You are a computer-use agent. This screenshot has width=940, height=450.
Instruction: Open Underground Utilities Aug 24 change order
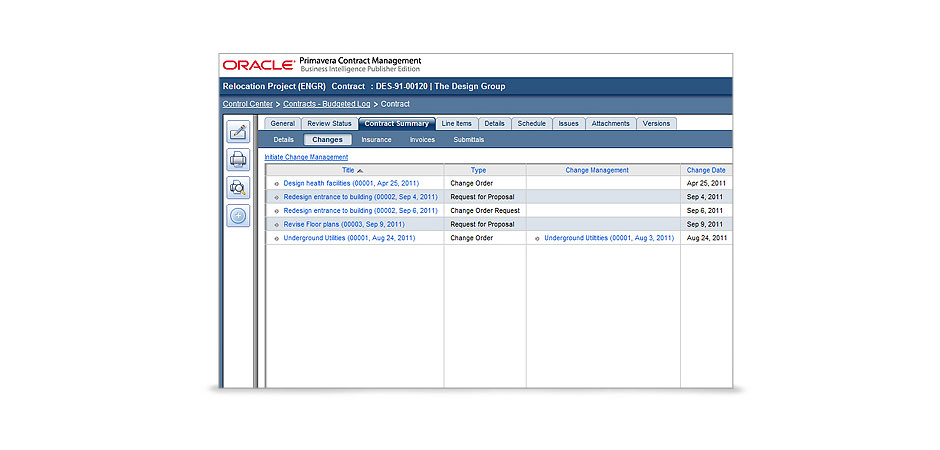tap(349, 239)
